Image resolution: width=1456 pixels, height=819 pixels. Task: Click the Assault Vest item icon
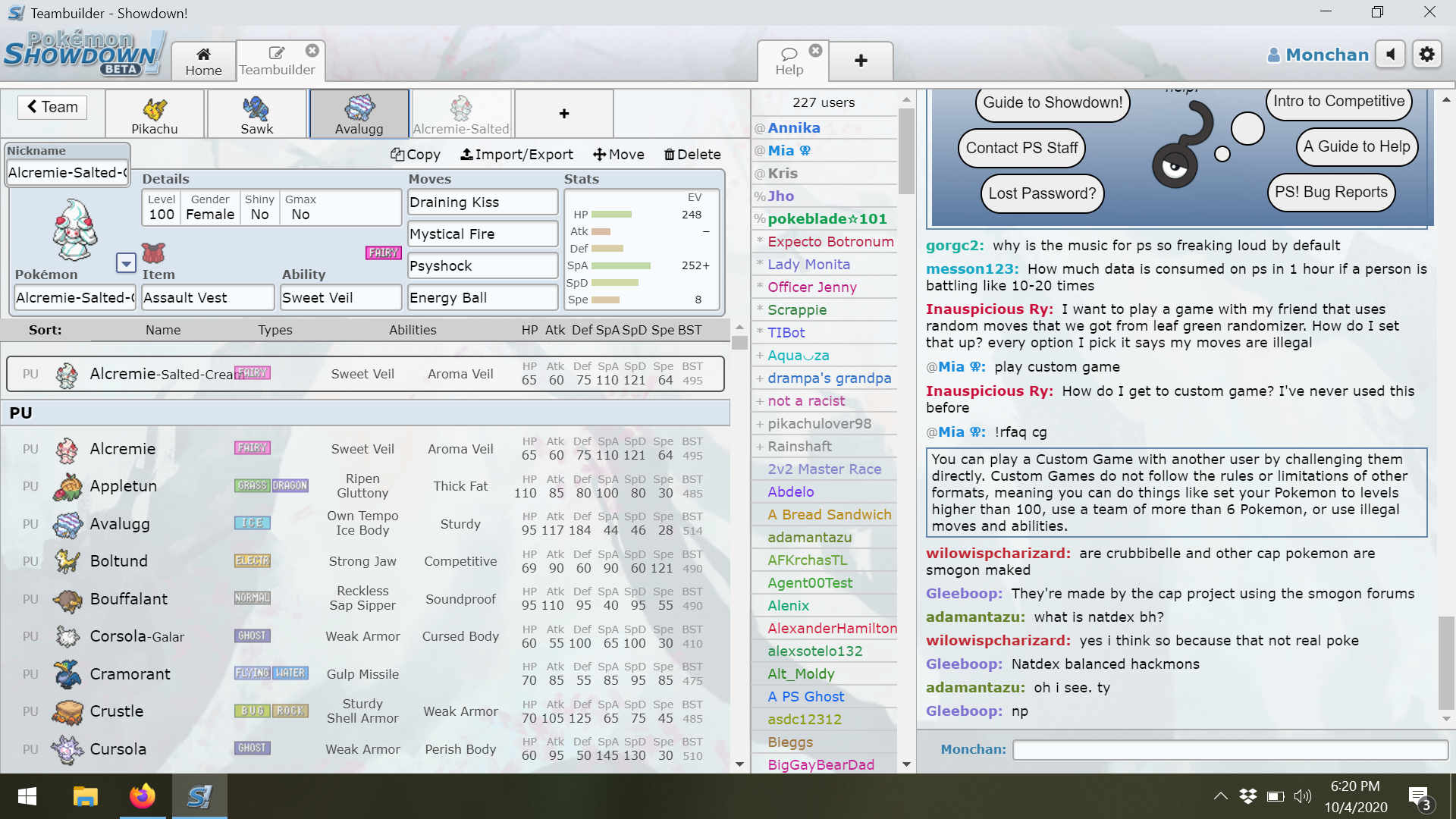coord(153,253)
